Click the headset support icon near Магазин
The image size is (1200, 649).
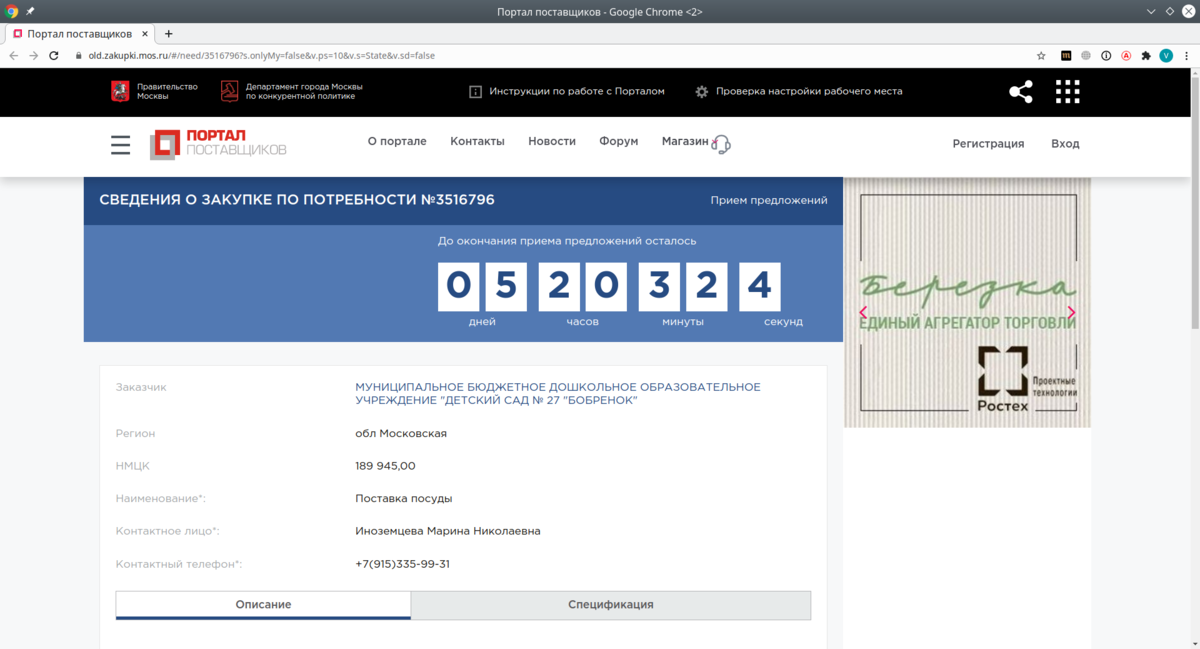pyautogui.click(x=722, y=144)
